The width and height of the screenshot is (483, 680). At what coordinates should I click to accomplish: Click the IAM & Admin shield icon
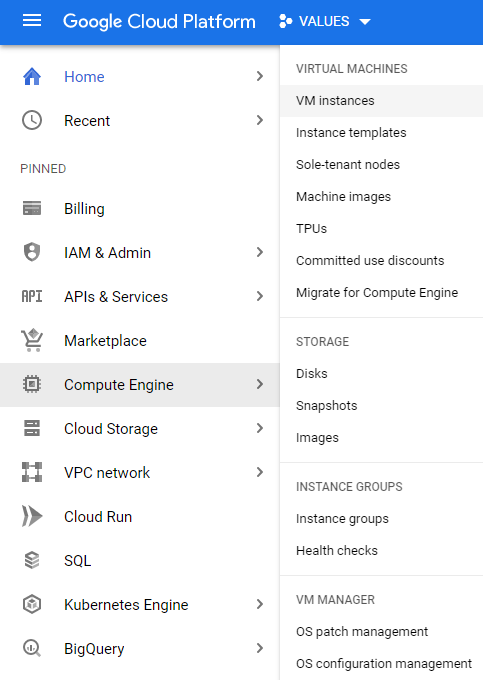tap(32, 252)
